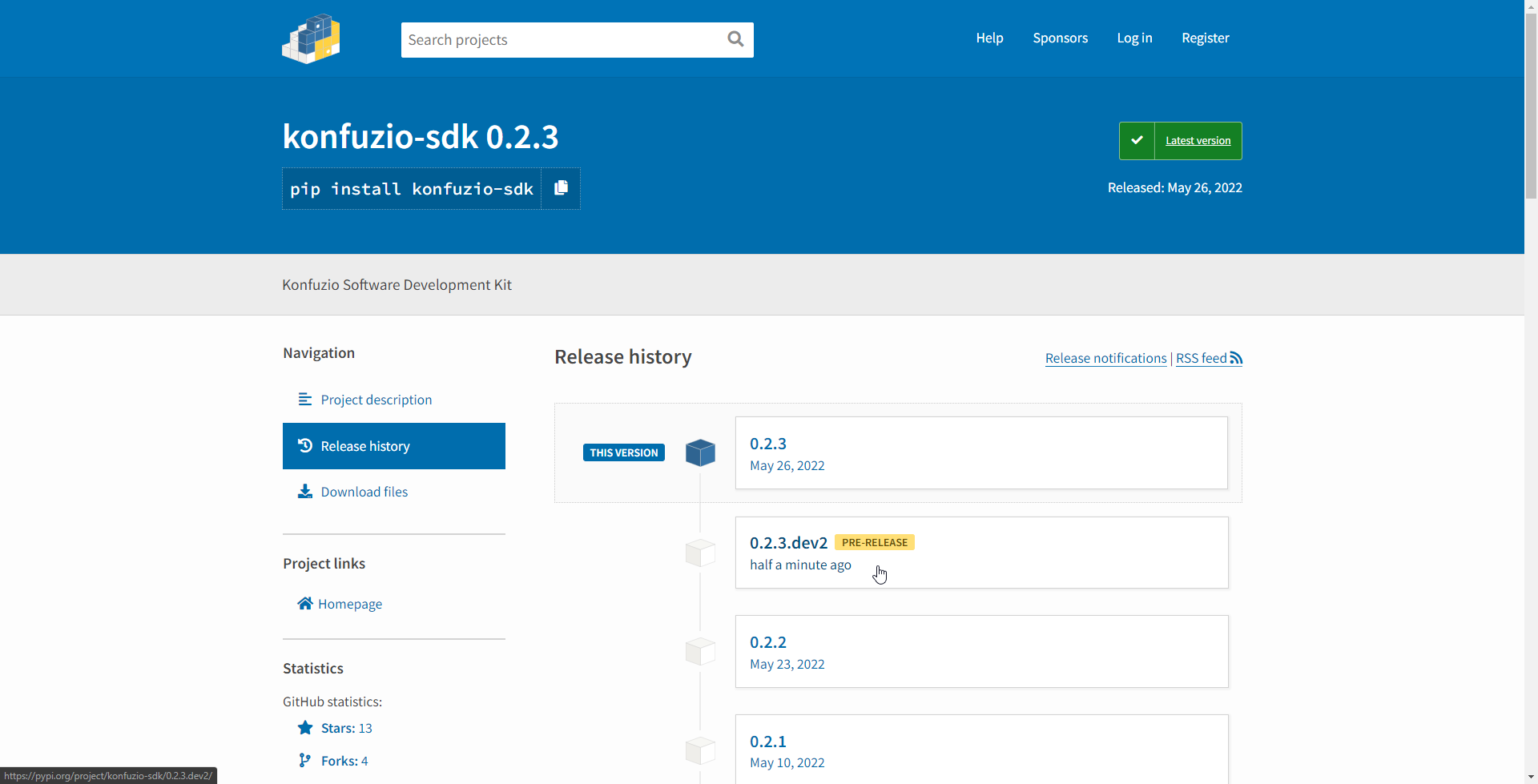Click the 'Released: May 26, 2022' text

(1174, 187)
